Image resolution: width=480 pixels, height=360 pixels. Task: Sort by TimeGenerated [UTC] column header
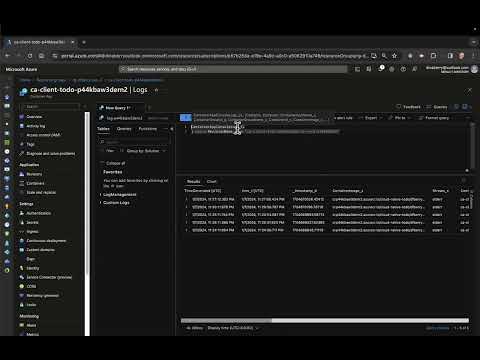click(203, 191)
